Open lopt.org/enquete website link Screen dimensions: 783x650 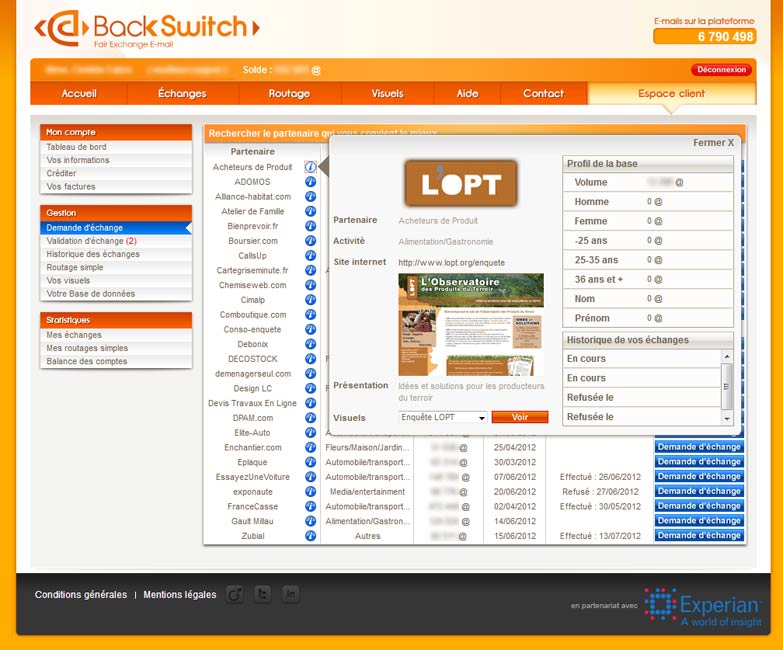click(451, 263)
